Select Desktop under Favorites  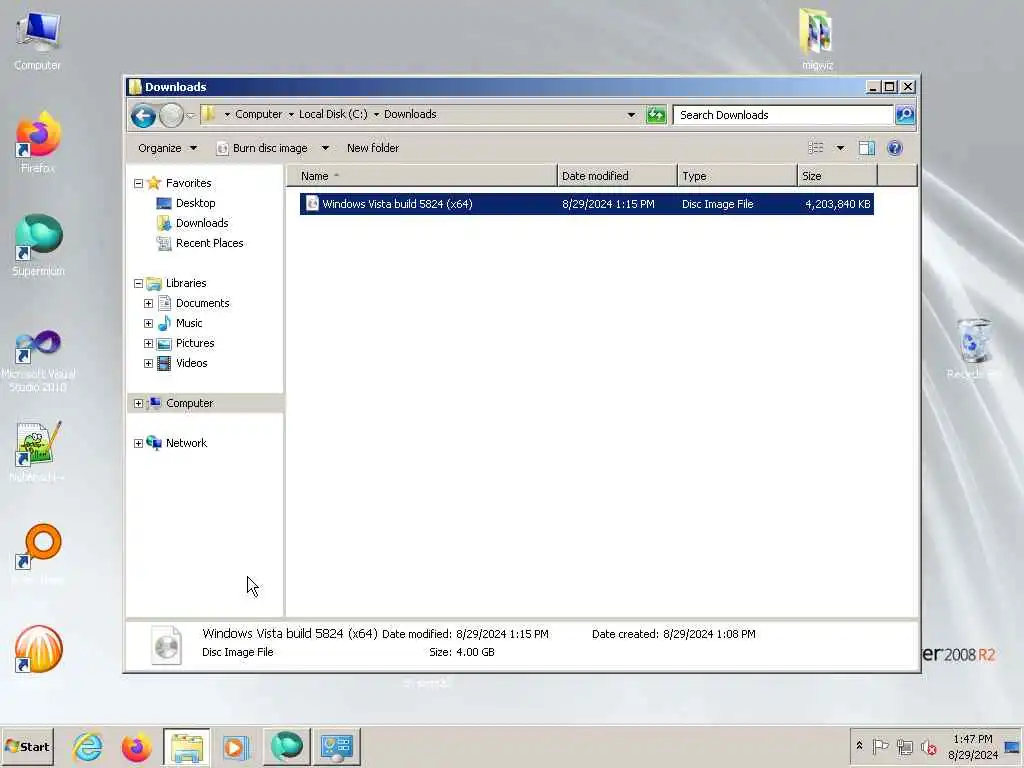tap(195, 203)
